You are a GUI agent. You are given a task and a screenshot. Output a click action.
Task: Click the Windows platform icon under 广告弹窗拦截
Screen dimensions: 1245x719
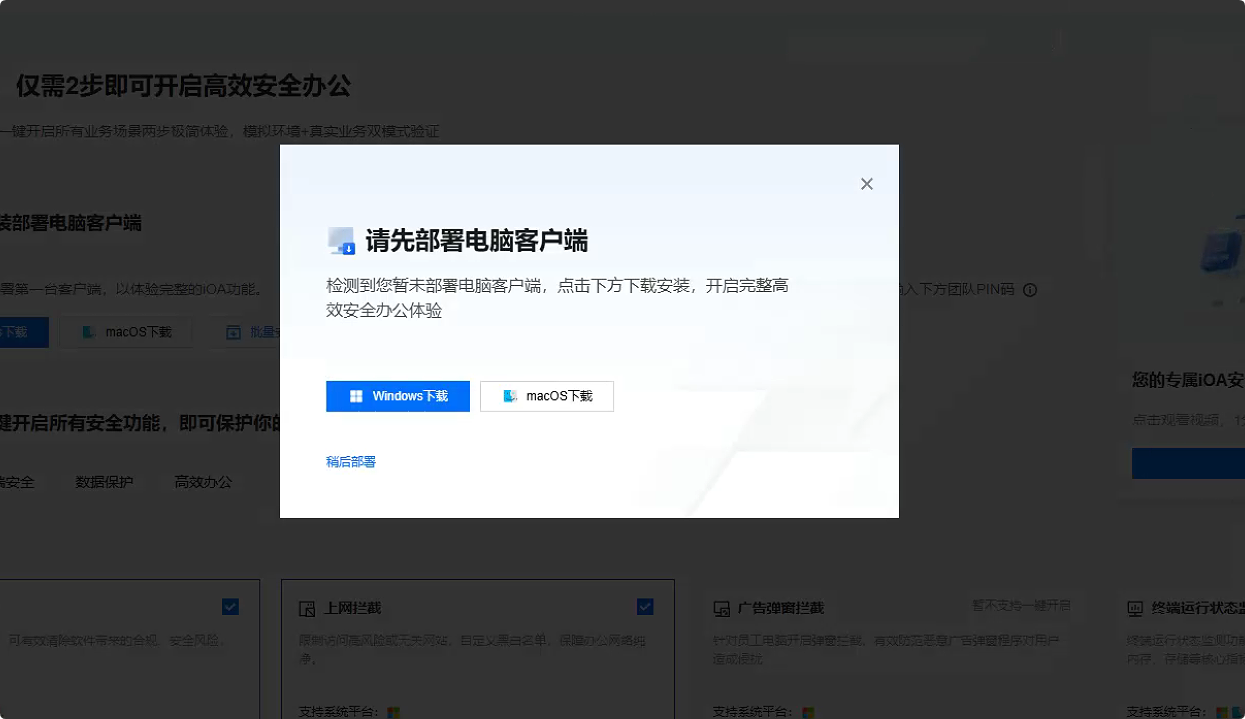808,712
